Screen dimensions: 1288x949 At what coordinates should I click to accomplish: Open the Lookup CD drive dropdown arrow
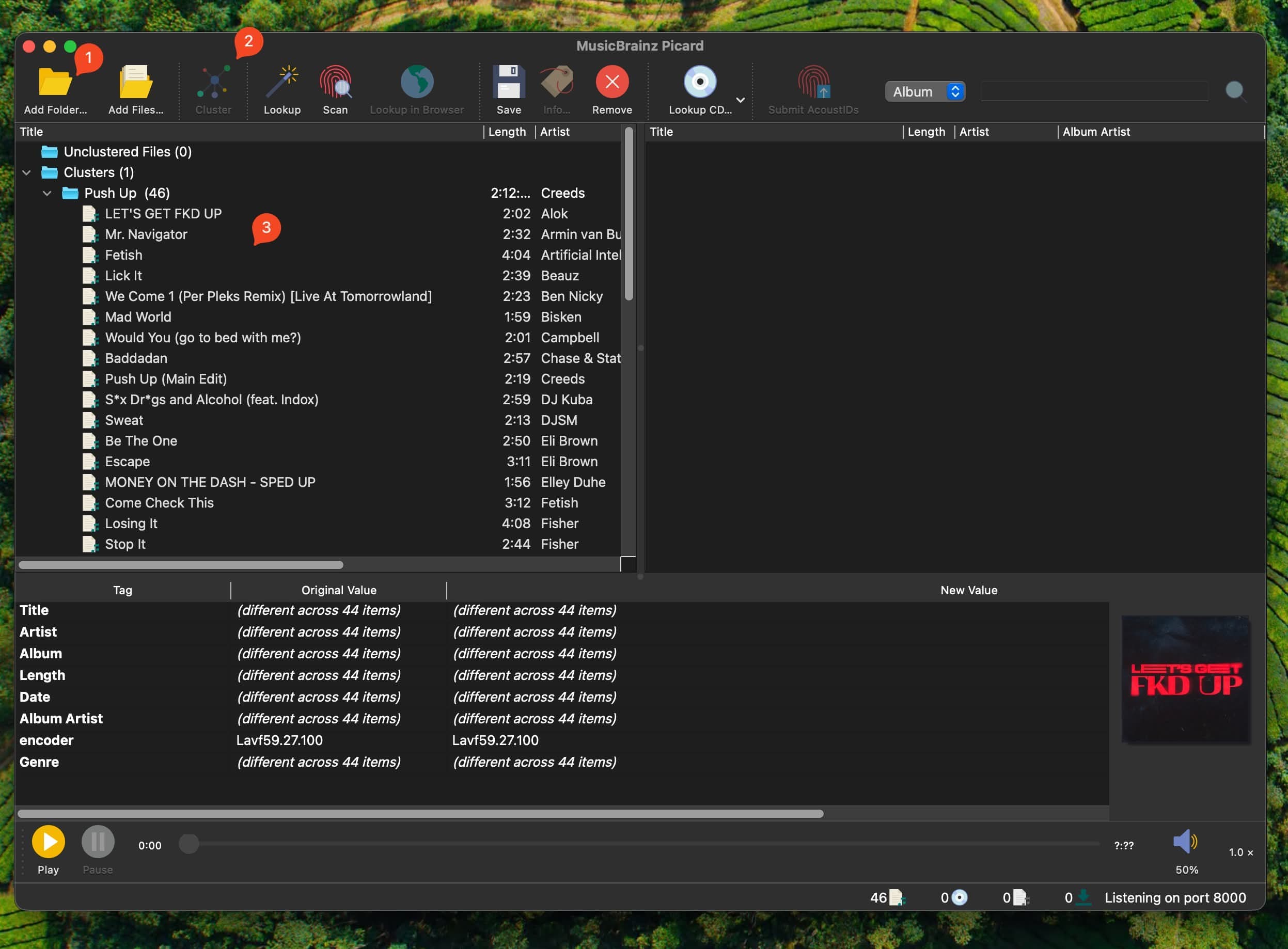point(741,100)
